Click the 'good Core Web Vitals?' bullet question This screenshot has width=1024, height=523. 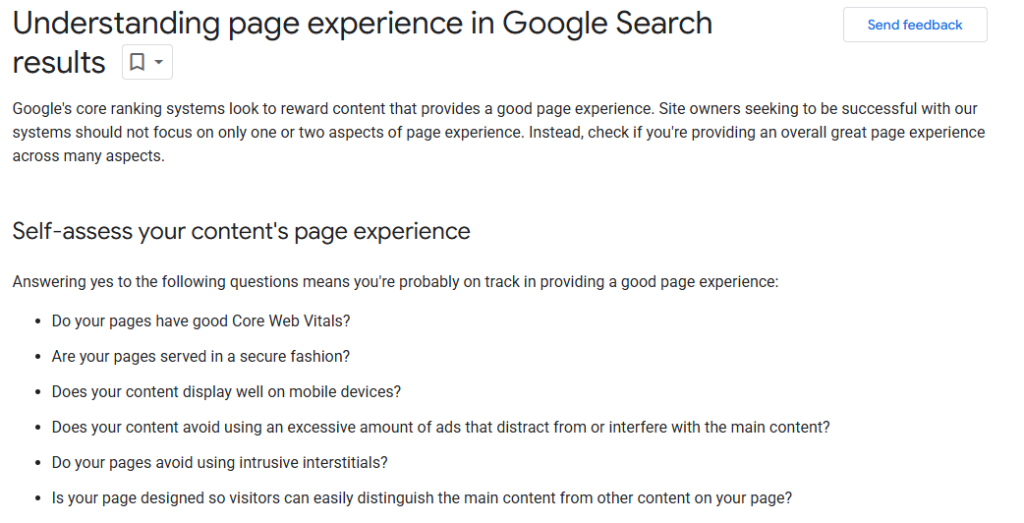201,321
